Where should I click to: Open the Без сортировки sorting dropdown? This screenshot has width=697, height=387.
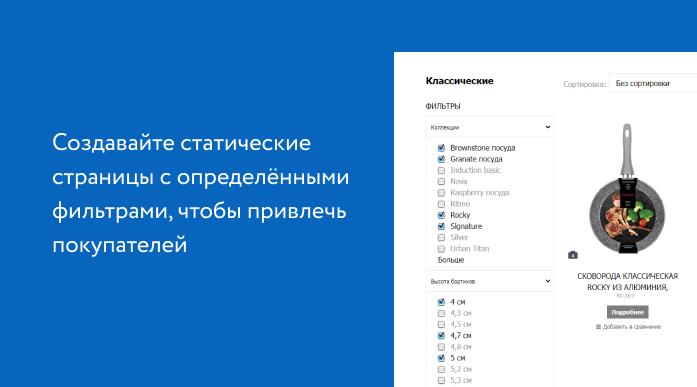[x=653, y=83]
